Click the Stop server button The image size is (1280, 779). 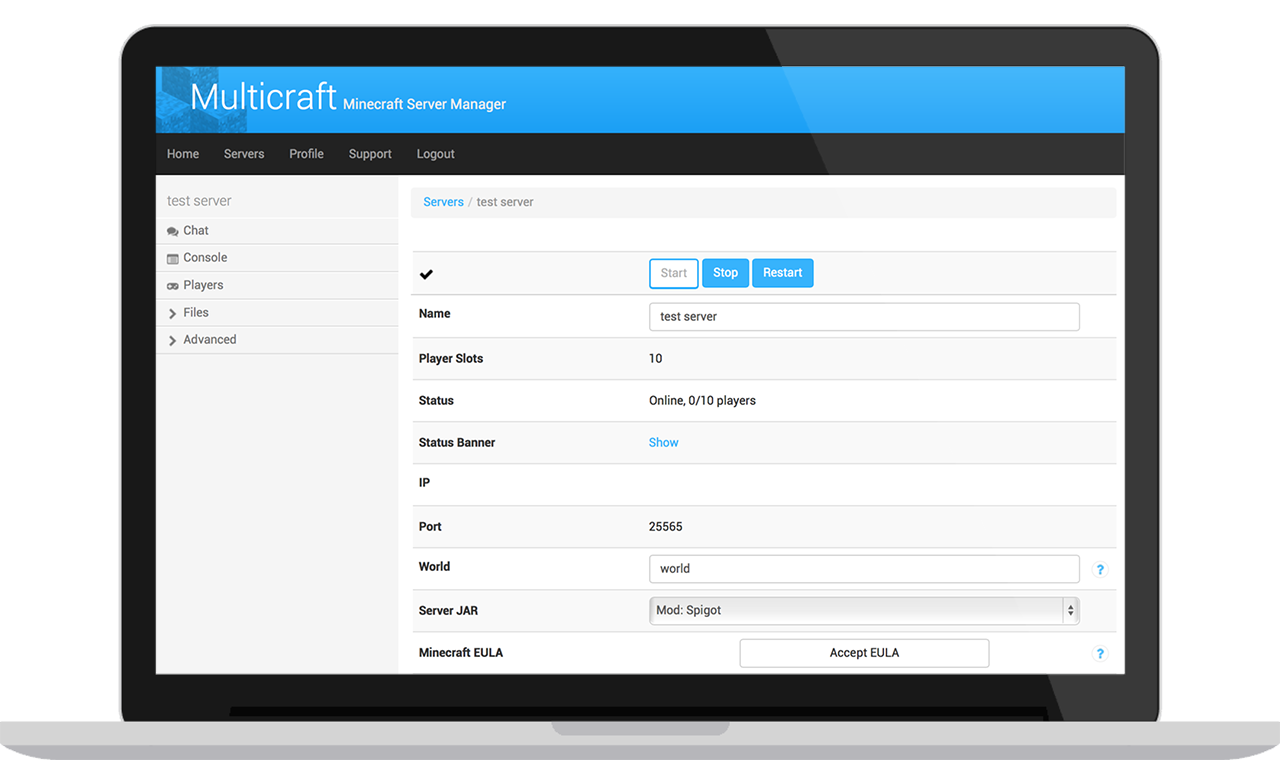click(x=726, y=273)
